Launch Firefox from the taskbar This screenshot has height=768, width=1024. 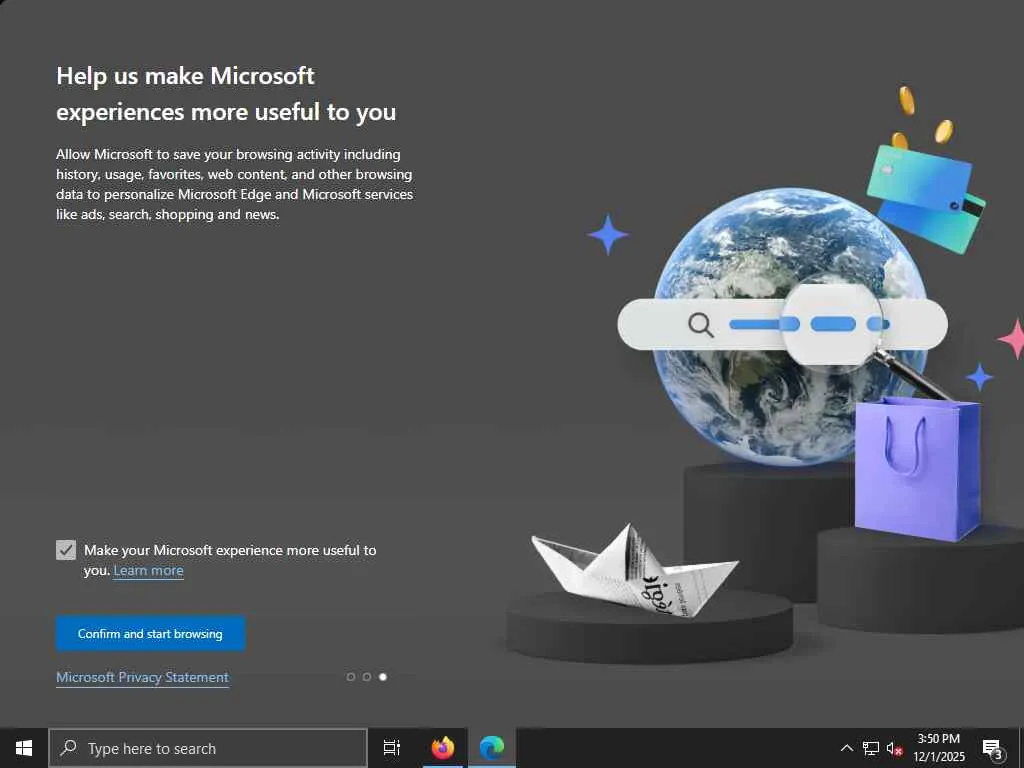click(x=443, y=748)
